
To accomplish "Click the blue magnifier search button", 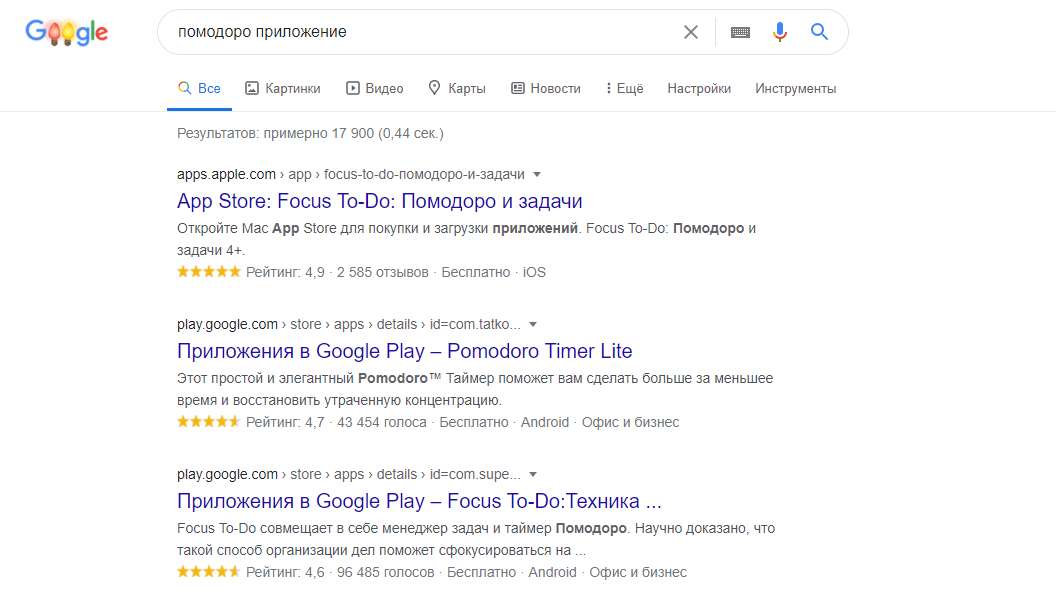I will click(x=819, y=31).
